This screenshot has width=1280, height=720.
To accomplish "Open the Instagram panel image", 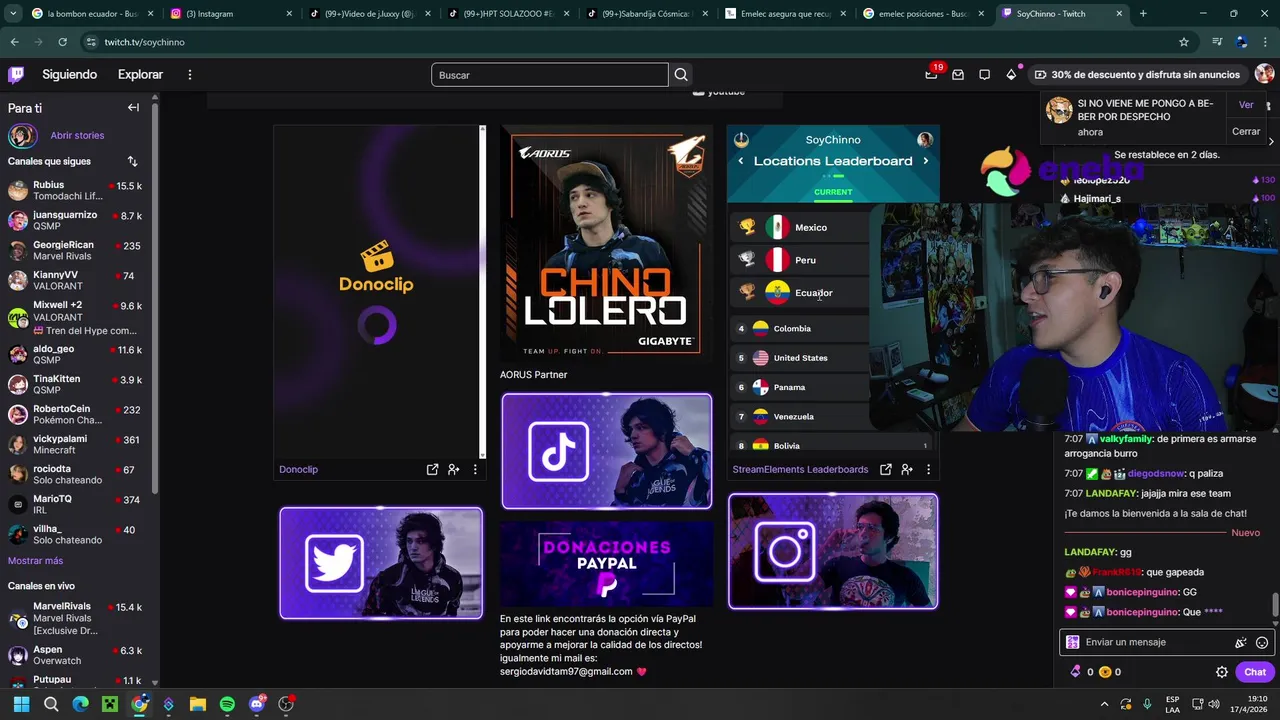I will pos(833,551).
